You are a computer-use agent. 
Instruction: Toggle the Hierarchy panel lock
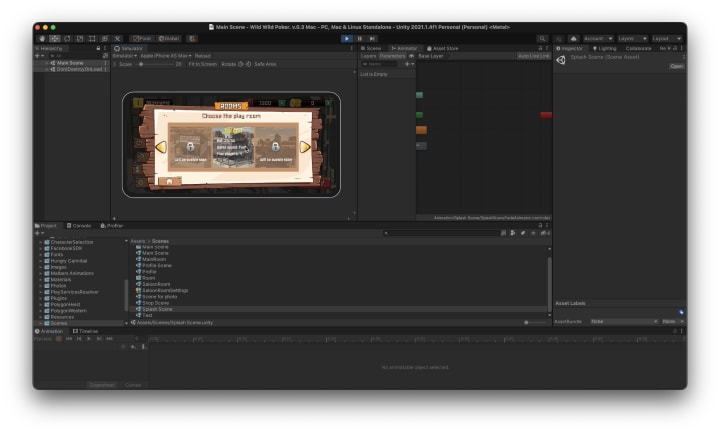[98, 48]
